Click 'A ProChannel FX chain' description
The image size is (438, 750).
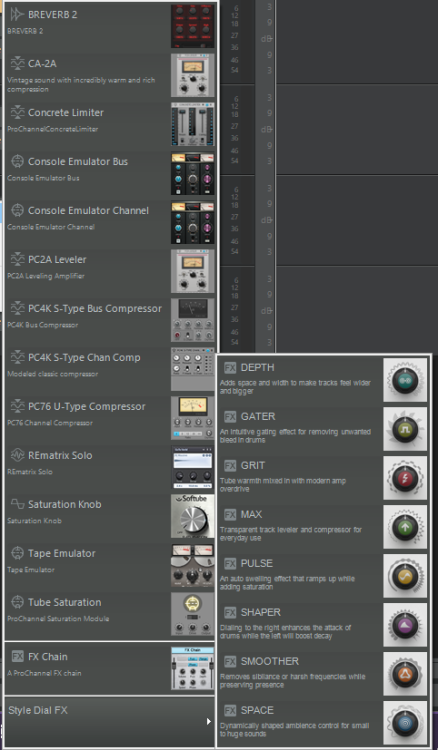coord(44,673)
